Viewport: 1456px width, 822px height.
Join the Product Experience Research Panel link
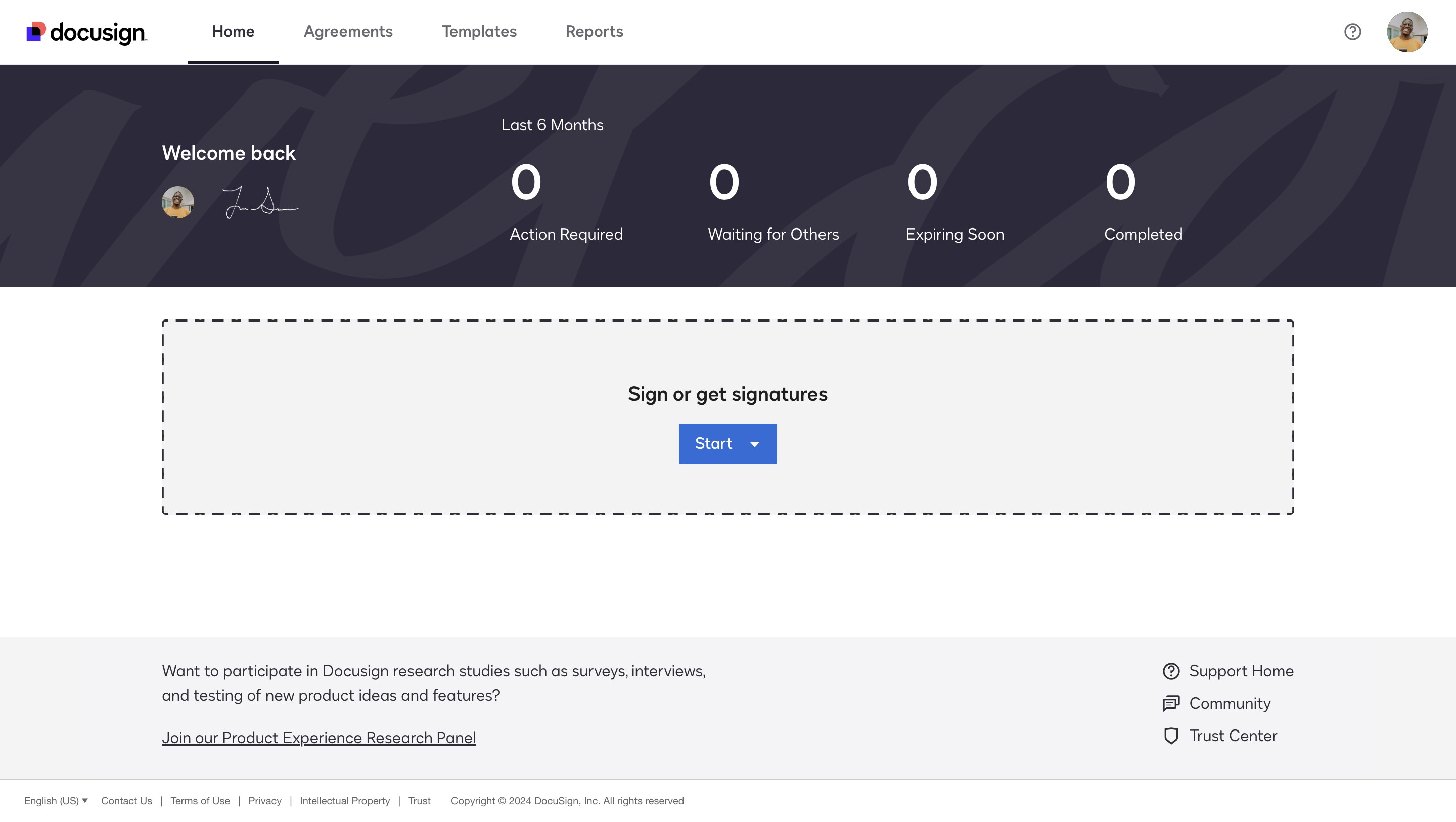318,738
